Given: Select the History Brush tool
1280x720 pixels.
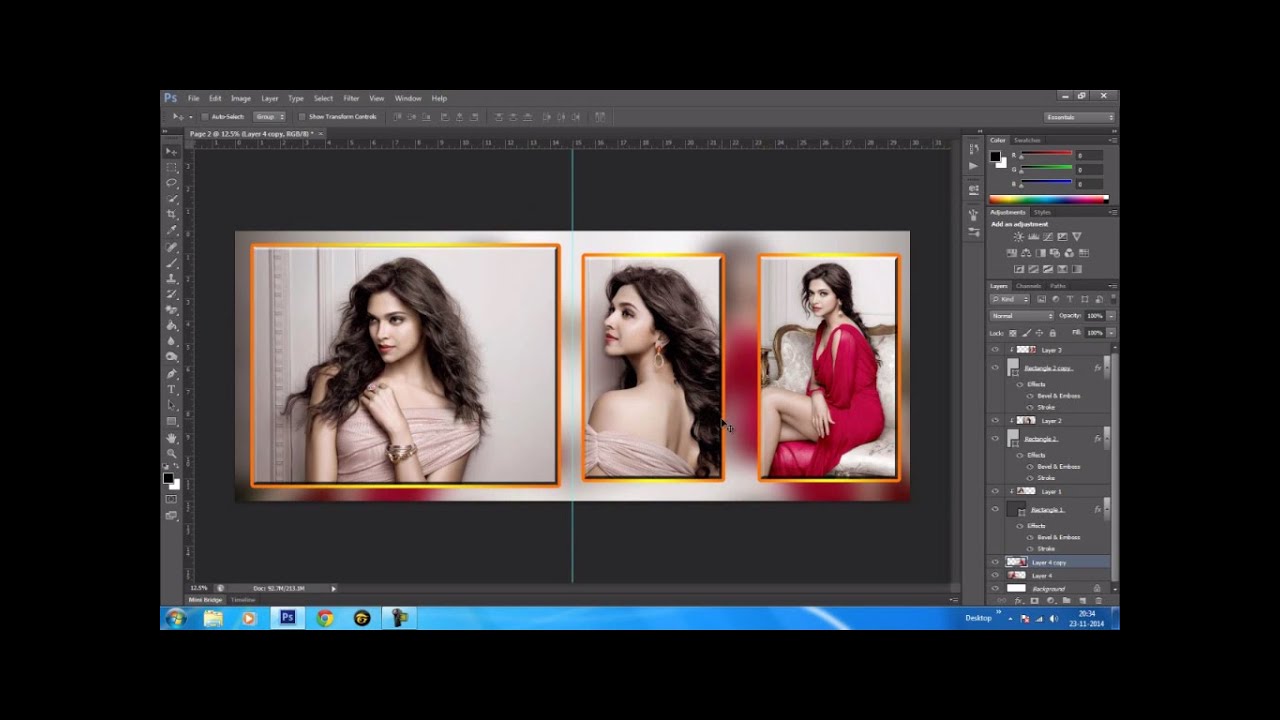Looking at the screenshot, I should point(171,294).
